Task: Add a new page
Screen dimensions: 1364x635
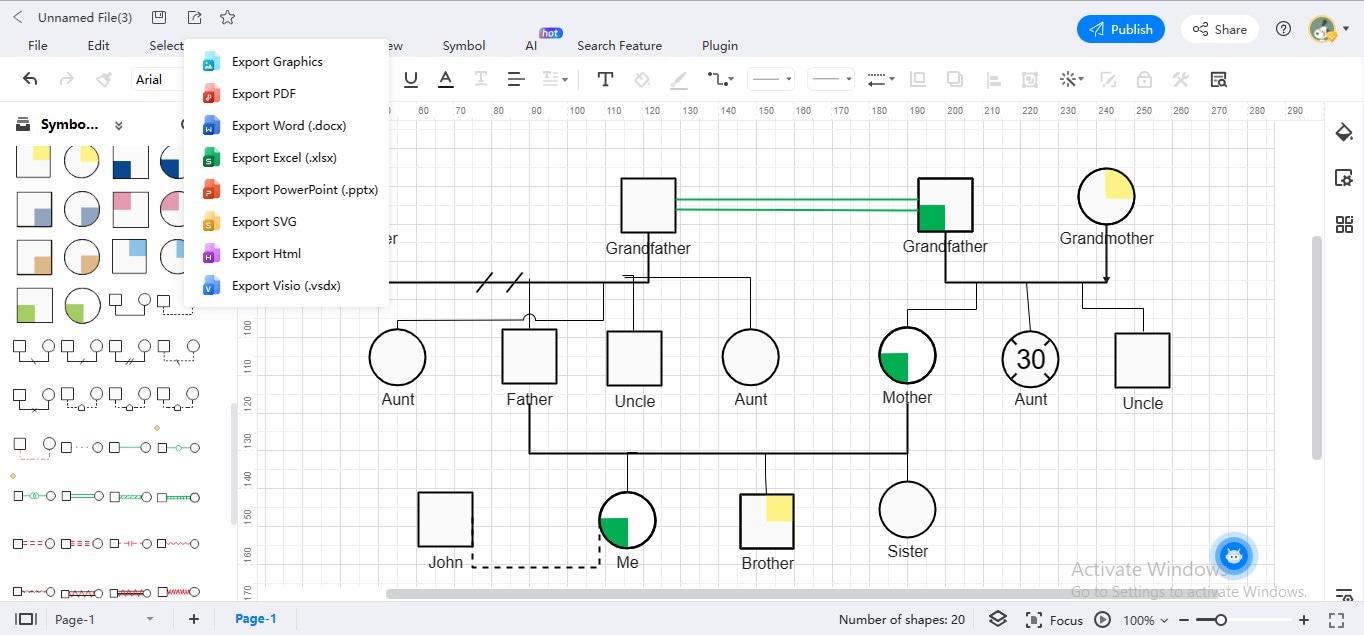Action: coord(194,619)
